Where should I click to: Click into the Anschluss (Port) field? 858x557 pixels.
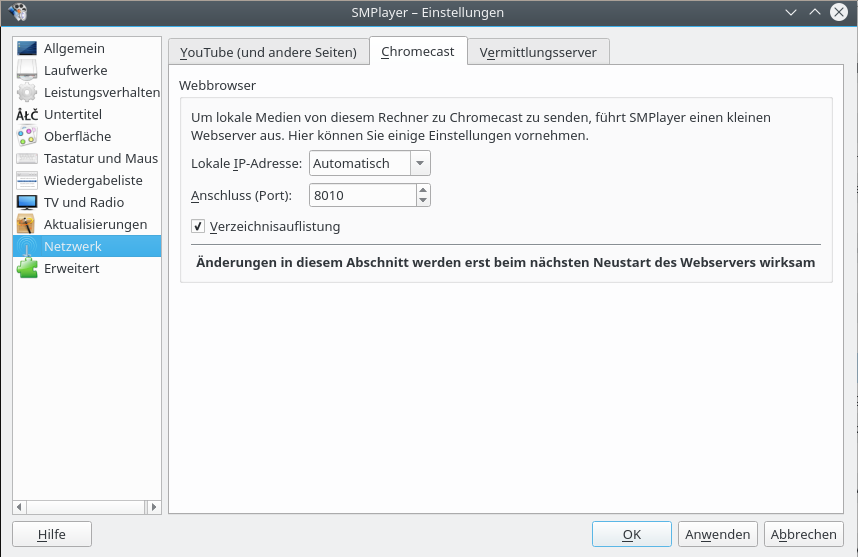point(360,195)
